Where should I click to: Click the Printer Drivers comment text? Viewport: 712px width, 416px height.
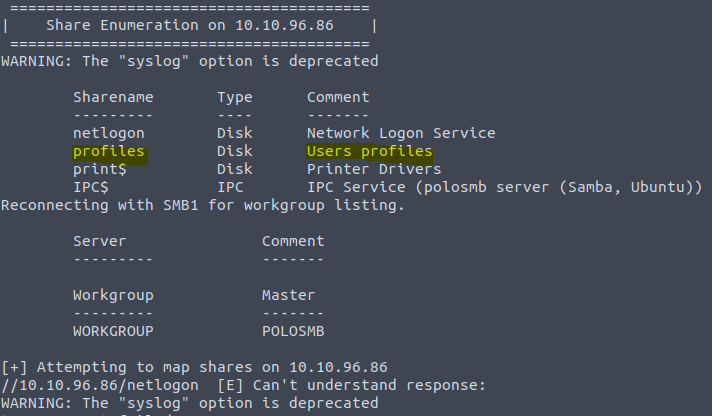(x=374, y=169)
